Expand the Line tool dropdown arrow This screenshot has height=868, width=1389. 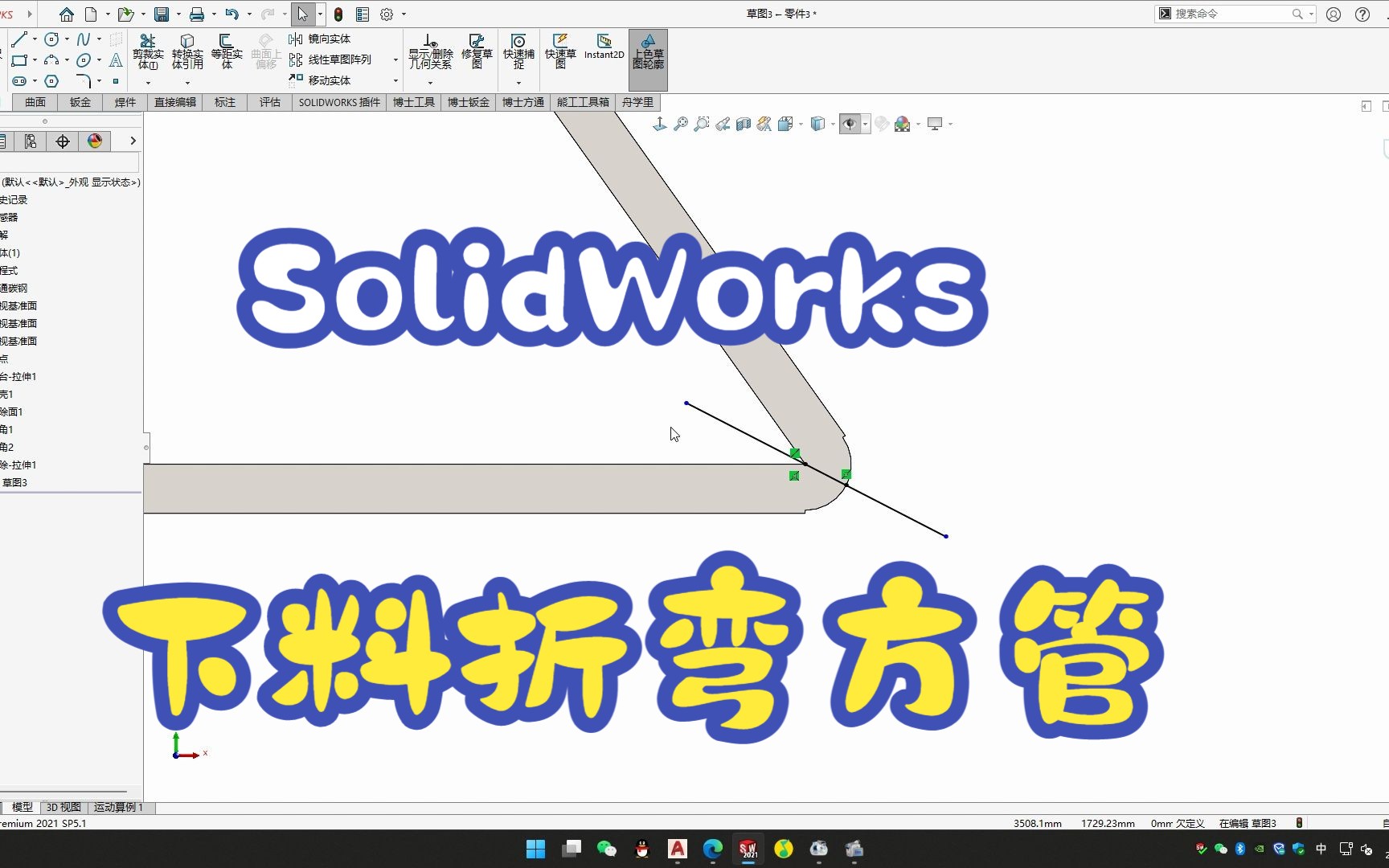coord(34,39)
